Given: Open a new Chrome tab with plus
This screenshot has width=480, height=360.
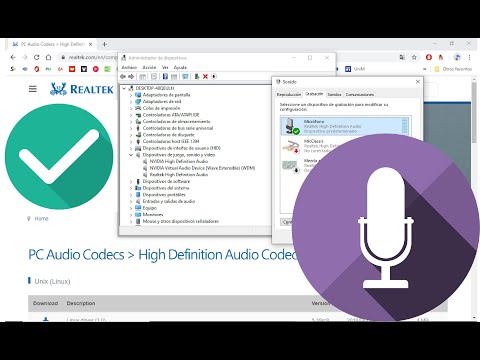Looking at the screenshot, I should click(x=104, y=44).
